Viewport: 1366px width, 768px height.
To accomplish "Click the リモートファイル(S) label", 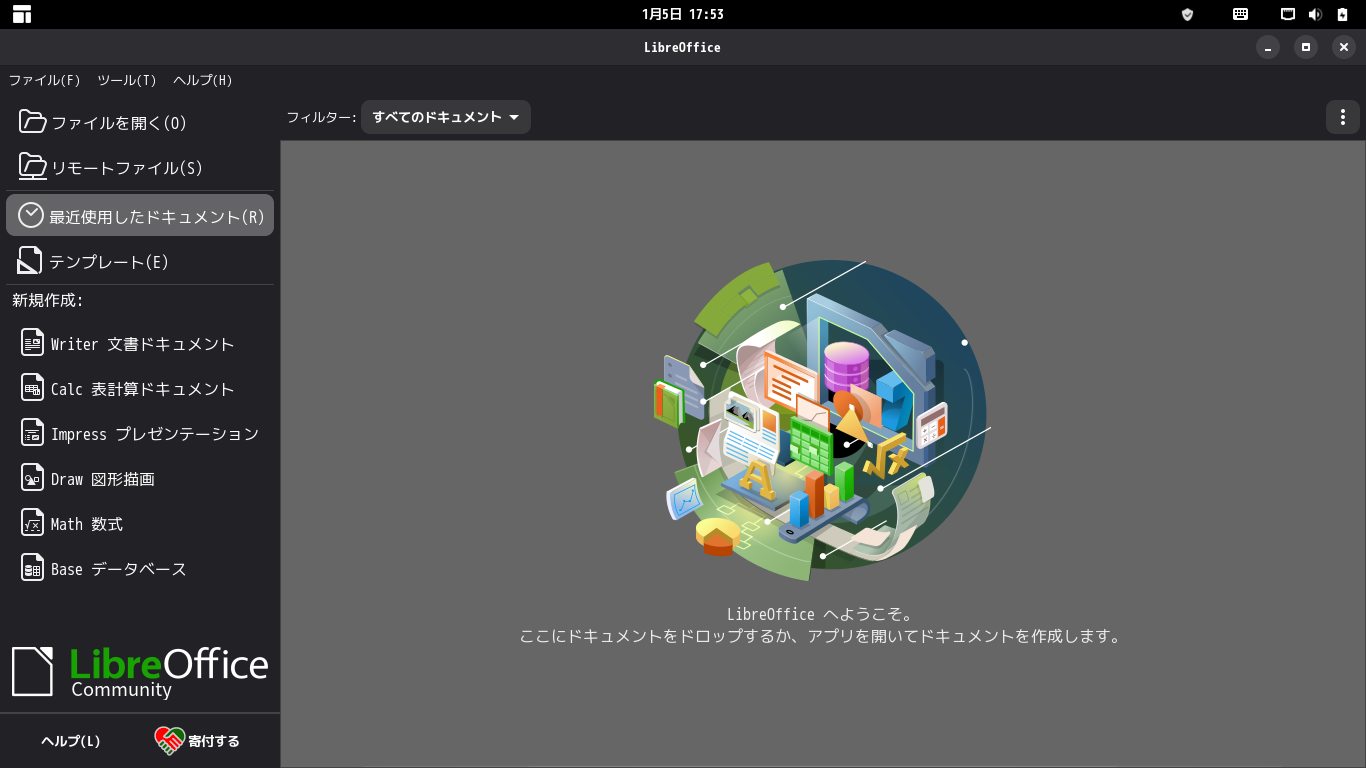I will (x=127, y=168).
